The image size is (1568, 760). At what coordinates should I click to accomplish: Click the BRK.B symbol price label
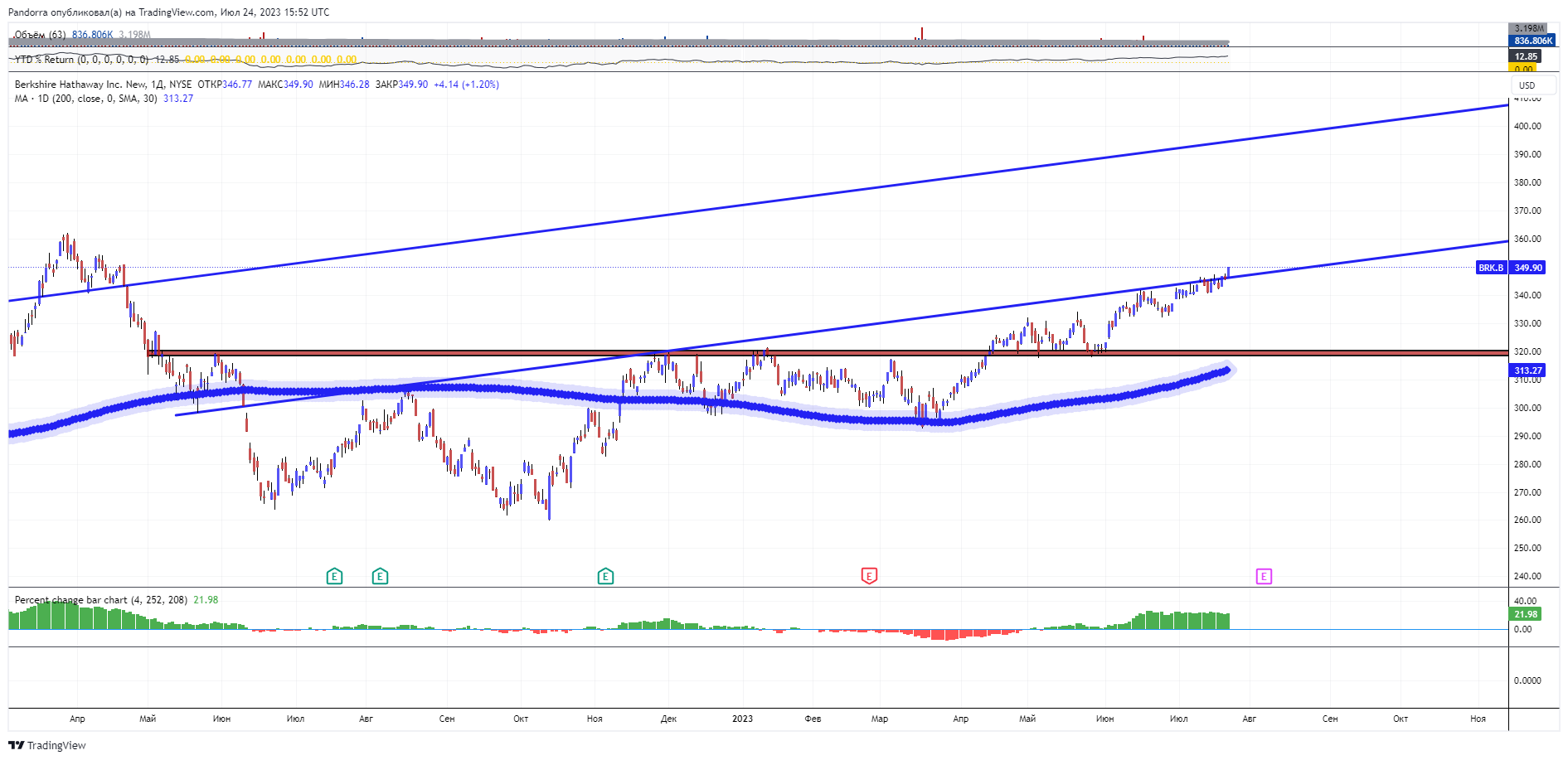click(x=1491, y=268)
